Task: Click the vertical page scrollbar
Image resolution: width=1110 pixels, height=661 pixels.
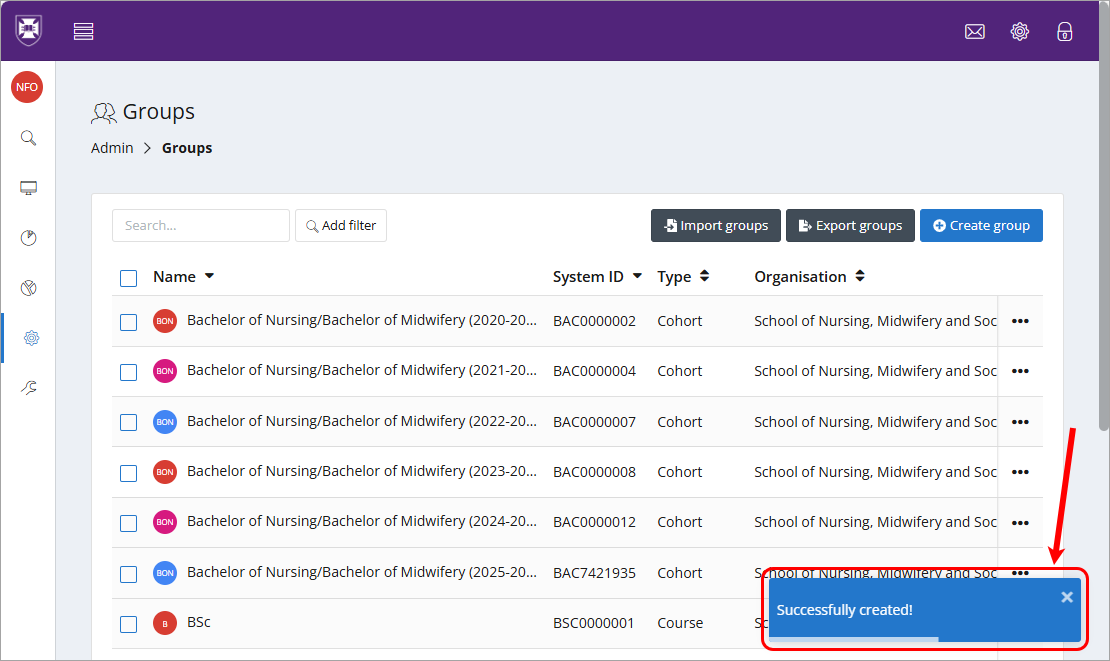Action: [1103, 250]
